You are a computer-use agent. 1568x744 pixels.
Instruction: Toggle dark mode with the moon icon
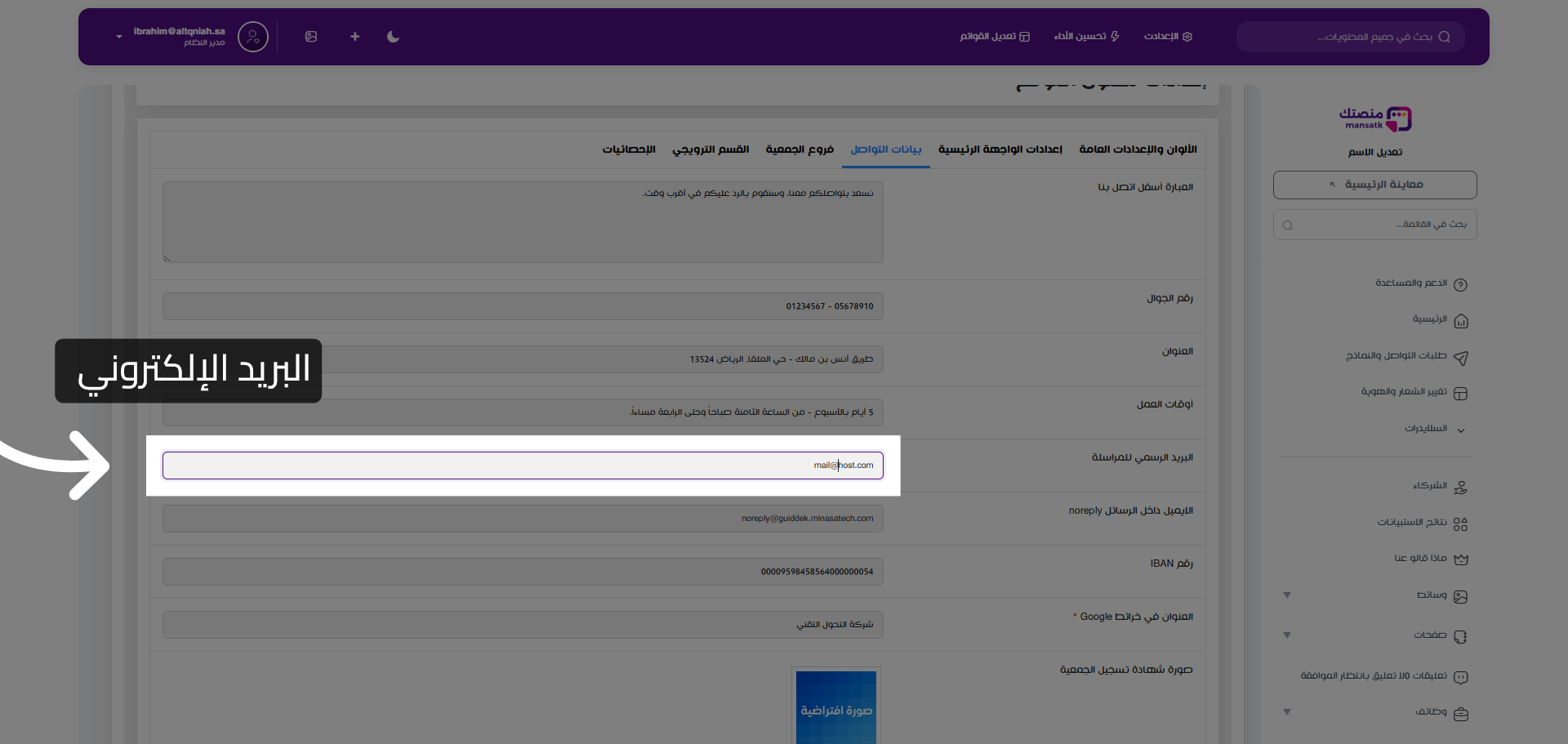click(x=393, y=37)
